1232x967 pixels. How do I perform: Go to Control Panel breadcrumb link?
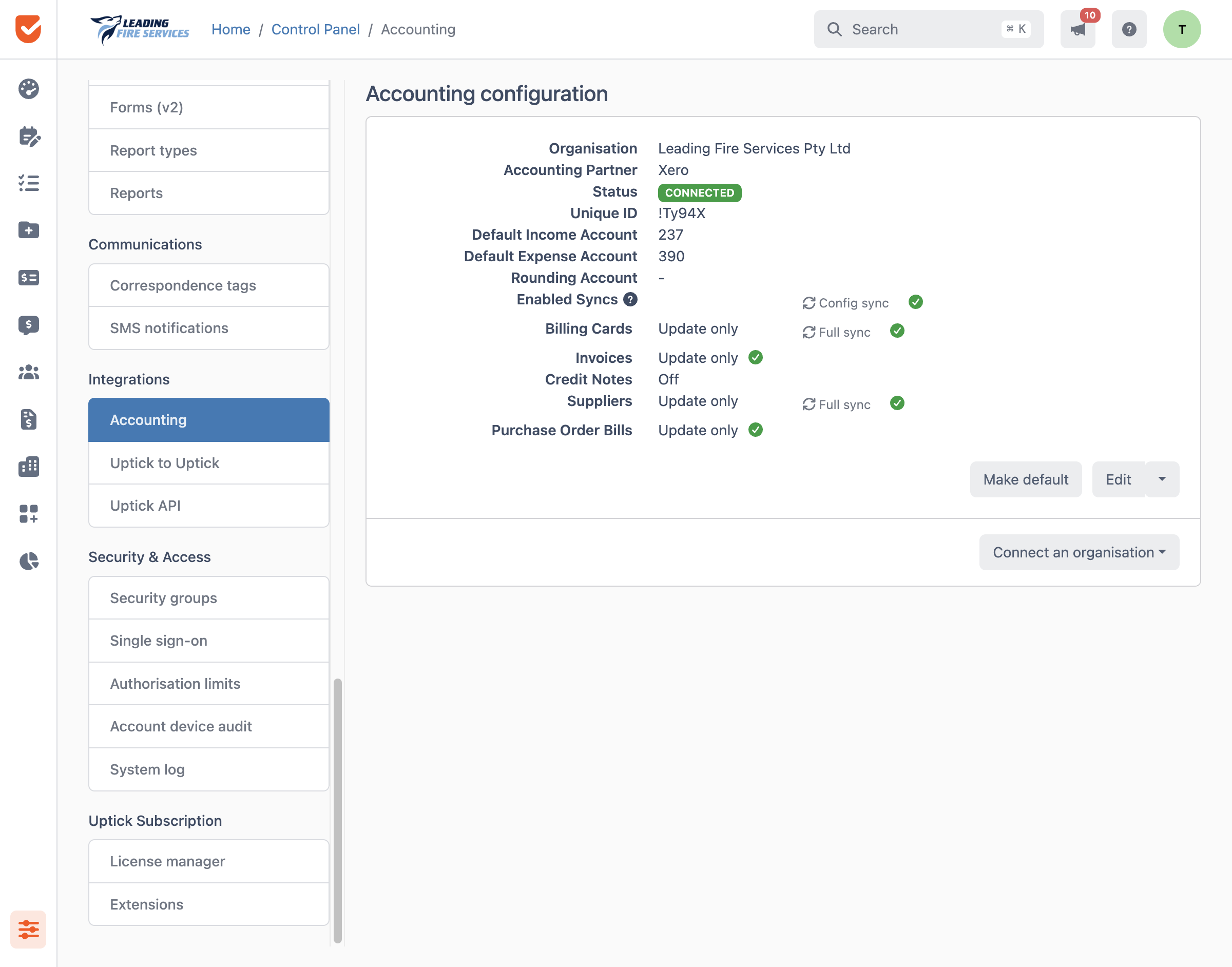(315, 29)
